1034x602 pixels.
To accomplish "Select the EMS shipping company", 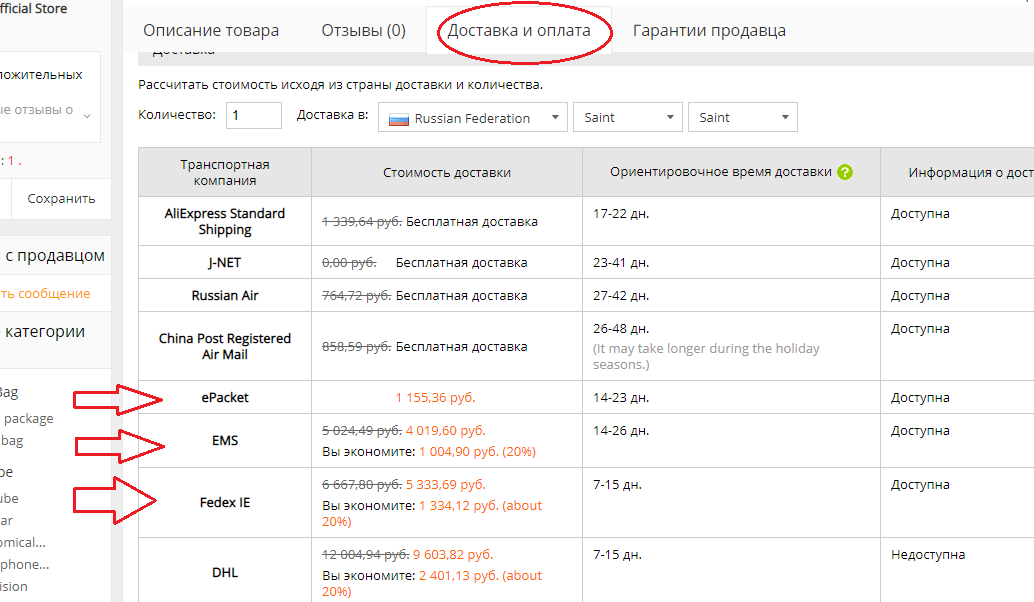I will coord(225,440).
